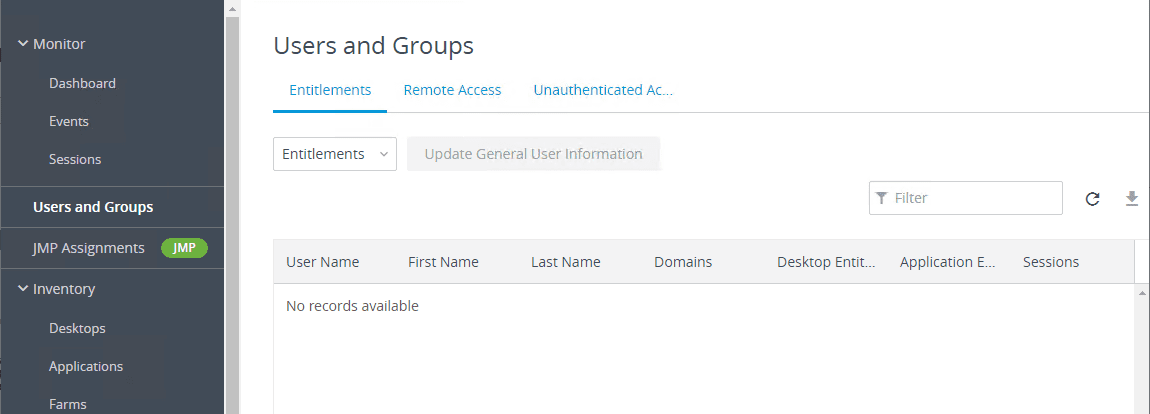Image resolution: width=1150 pixels, height=414 pixels.
Task: Open JMP Assignments page
Action: 89,248
